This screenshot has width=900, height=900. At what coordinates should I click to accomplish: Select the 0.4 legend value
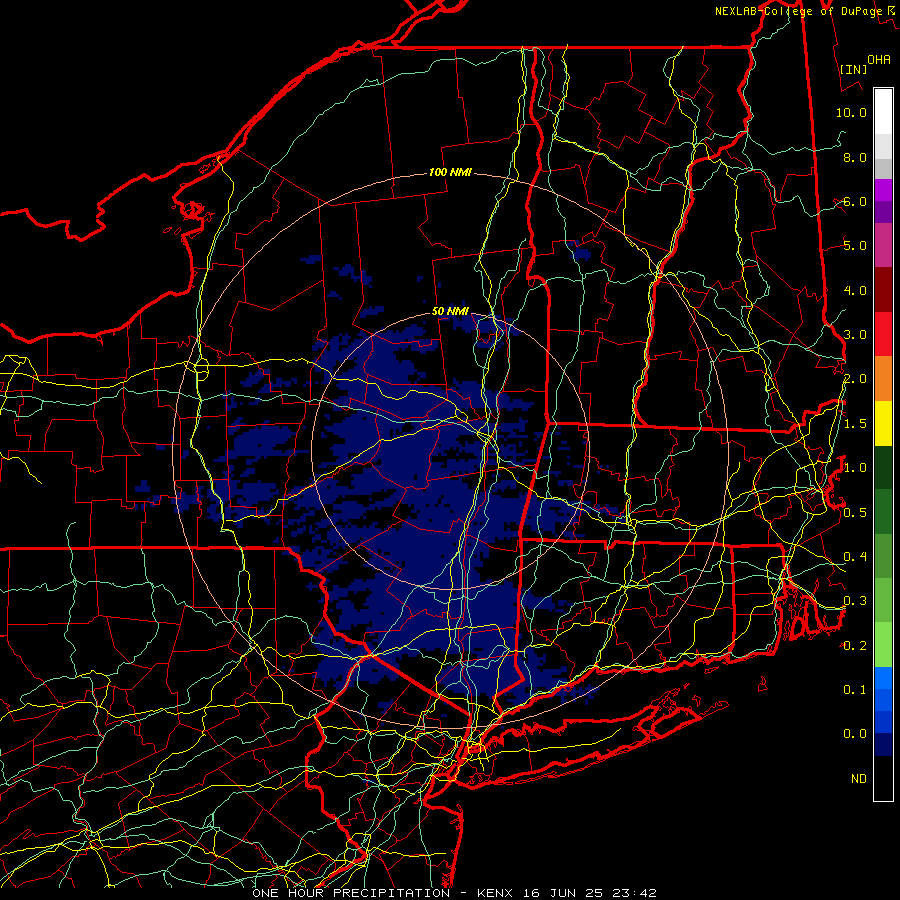855,557
